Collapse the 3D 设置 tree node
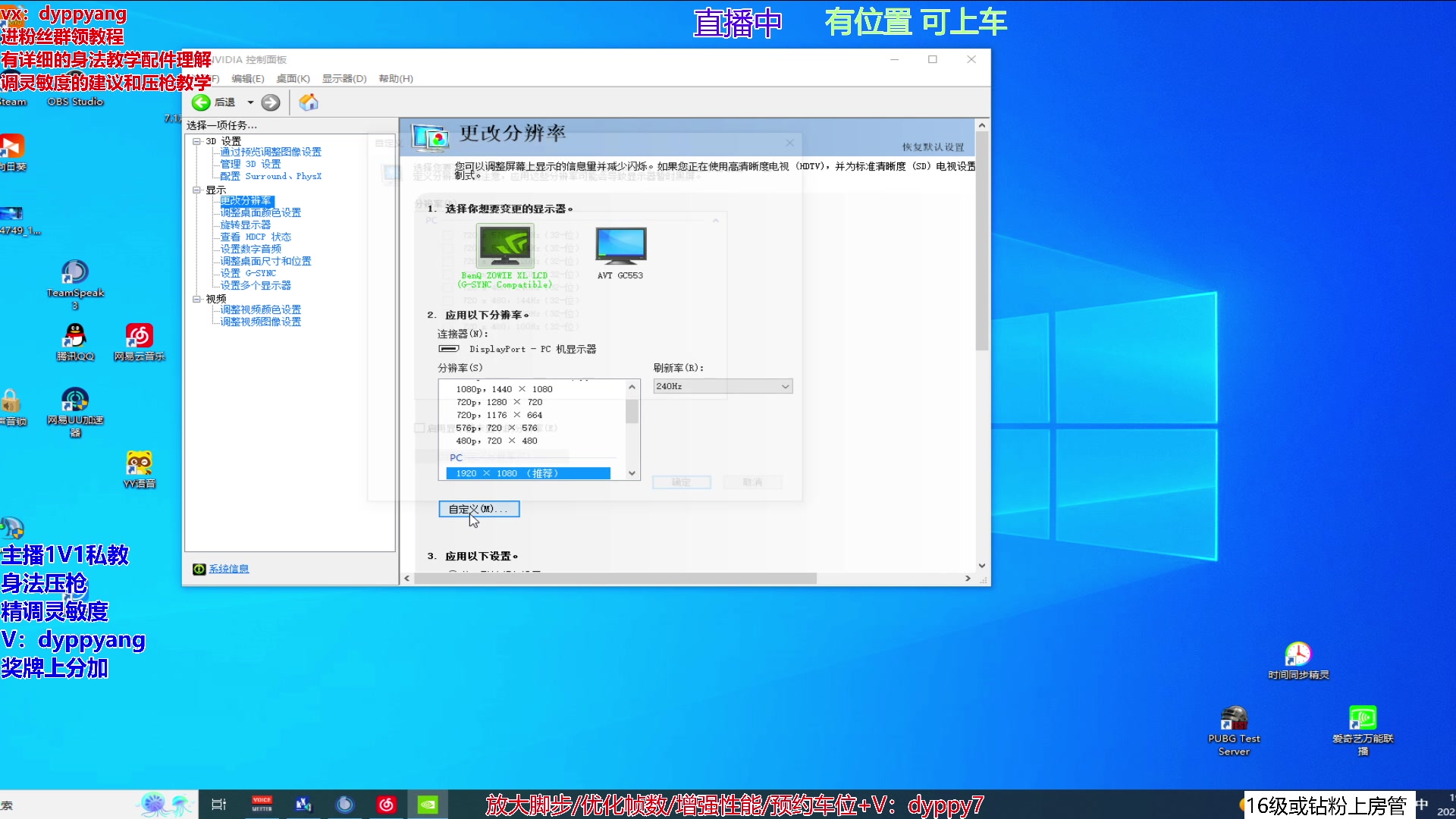The width and height of the screenshot is (1456, 819). (x=196, y=141)
